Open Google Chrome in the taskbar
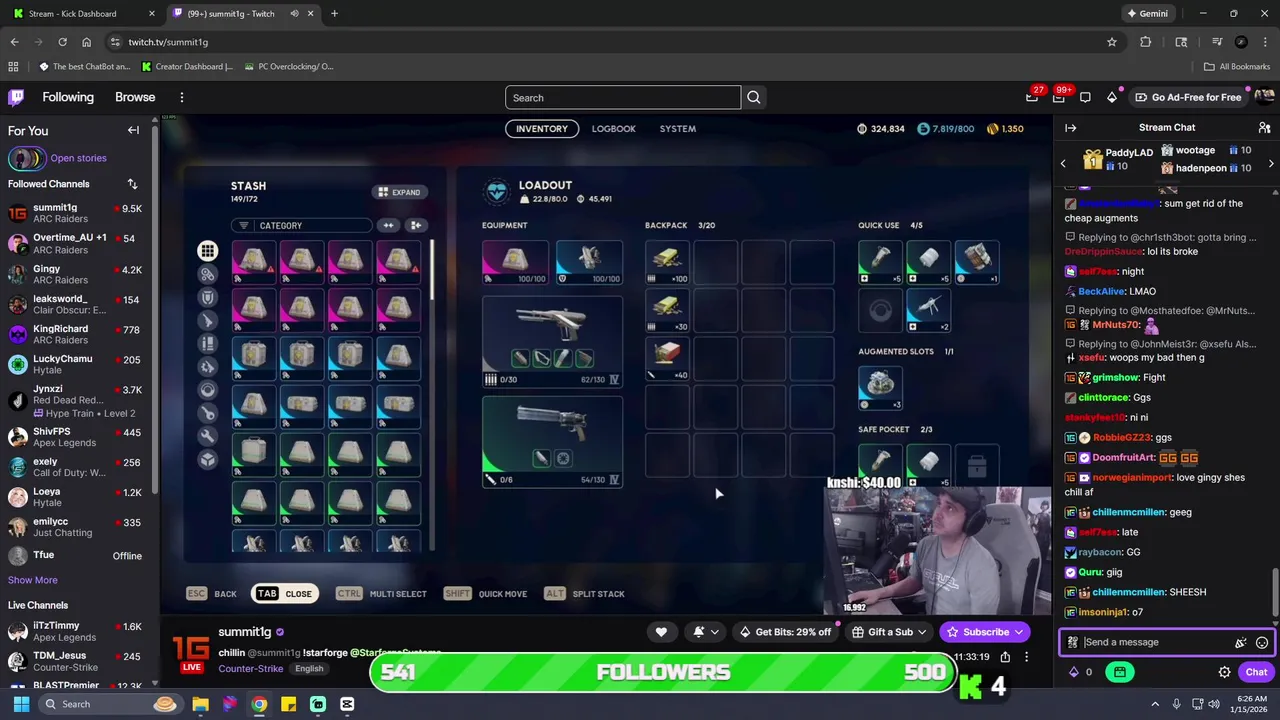The image size is (1280, 720). coord(259,704)
